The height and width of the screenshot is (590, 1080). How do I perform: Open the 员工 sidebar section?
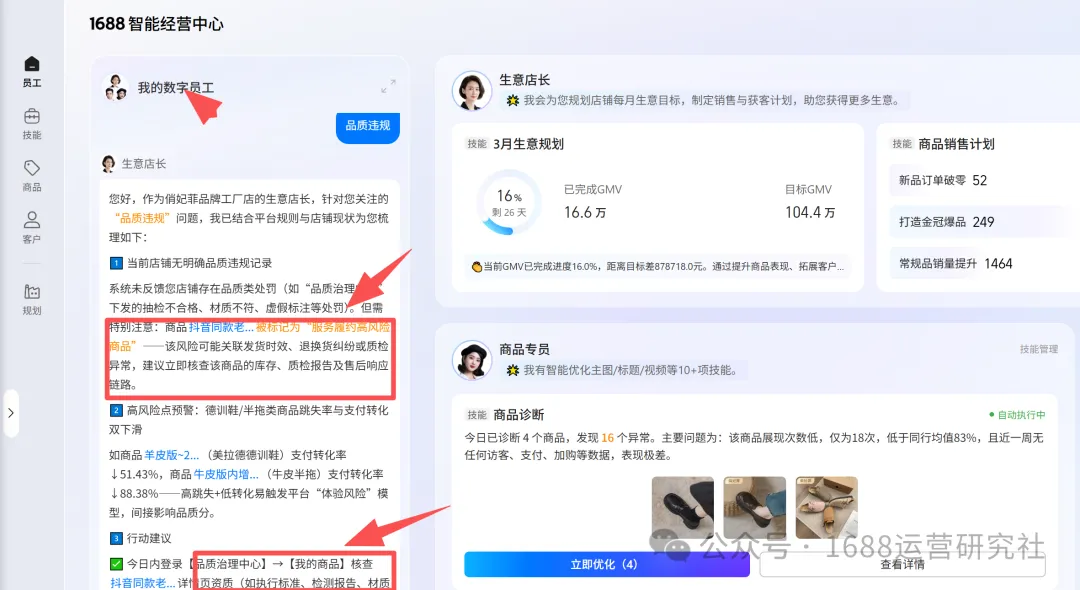(32, 72)
